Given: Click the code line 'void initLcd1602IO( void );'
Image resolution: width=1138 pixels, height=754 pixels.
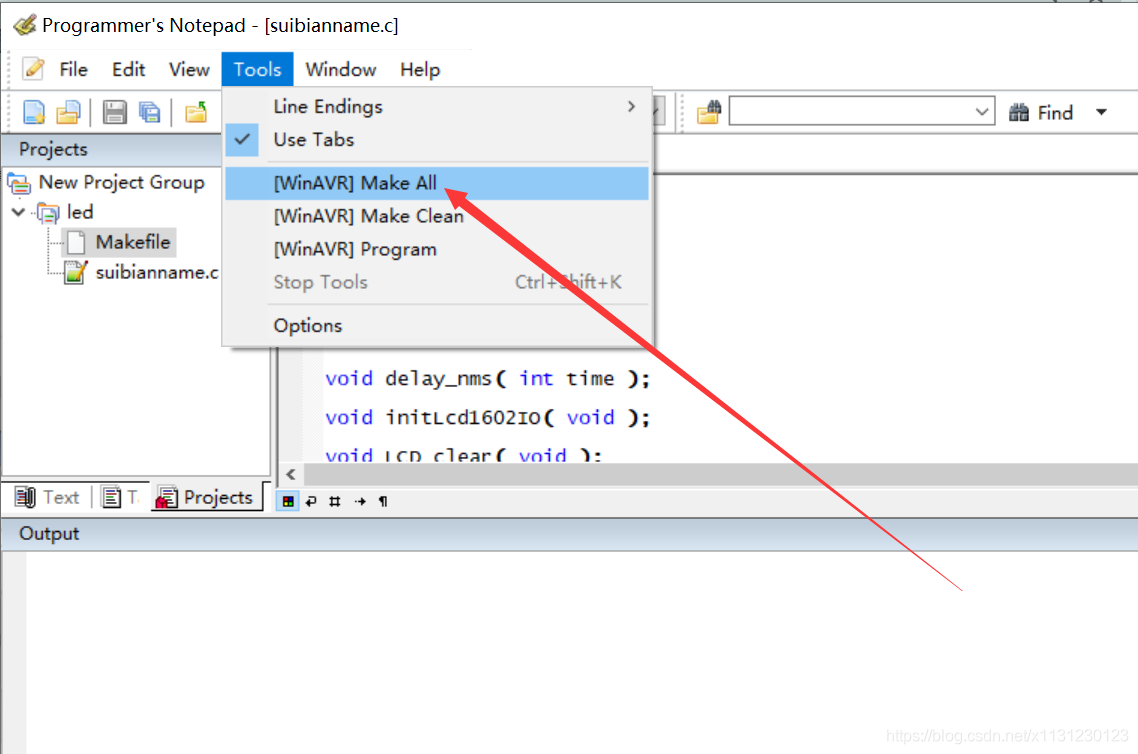Looking at the screenshot, I should point(487,418).
